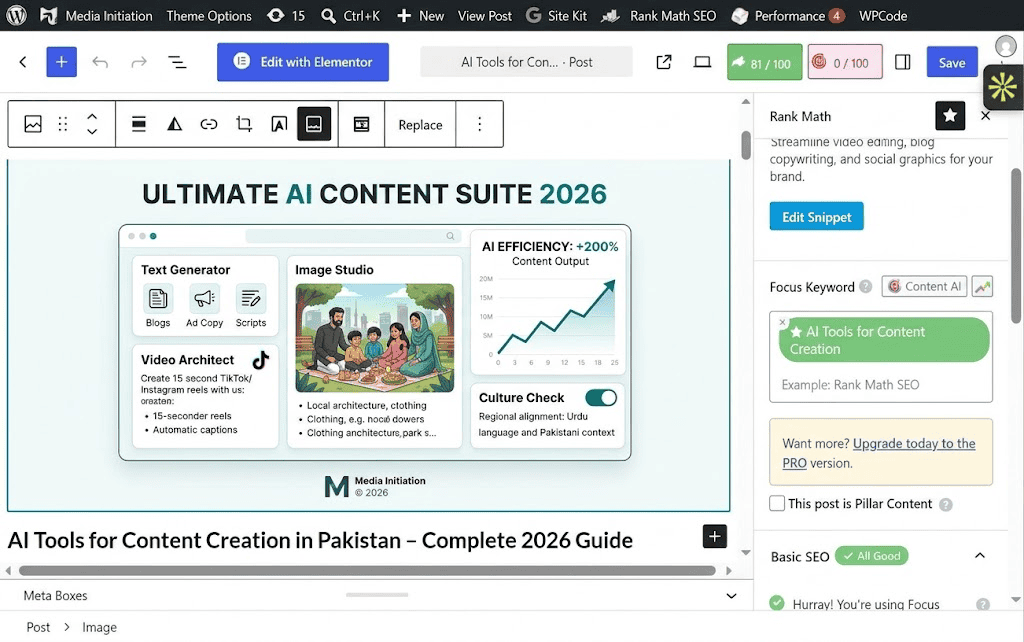Undo the last change
The height and width of the screenshot is (642, 1024).
click(100, 62)
